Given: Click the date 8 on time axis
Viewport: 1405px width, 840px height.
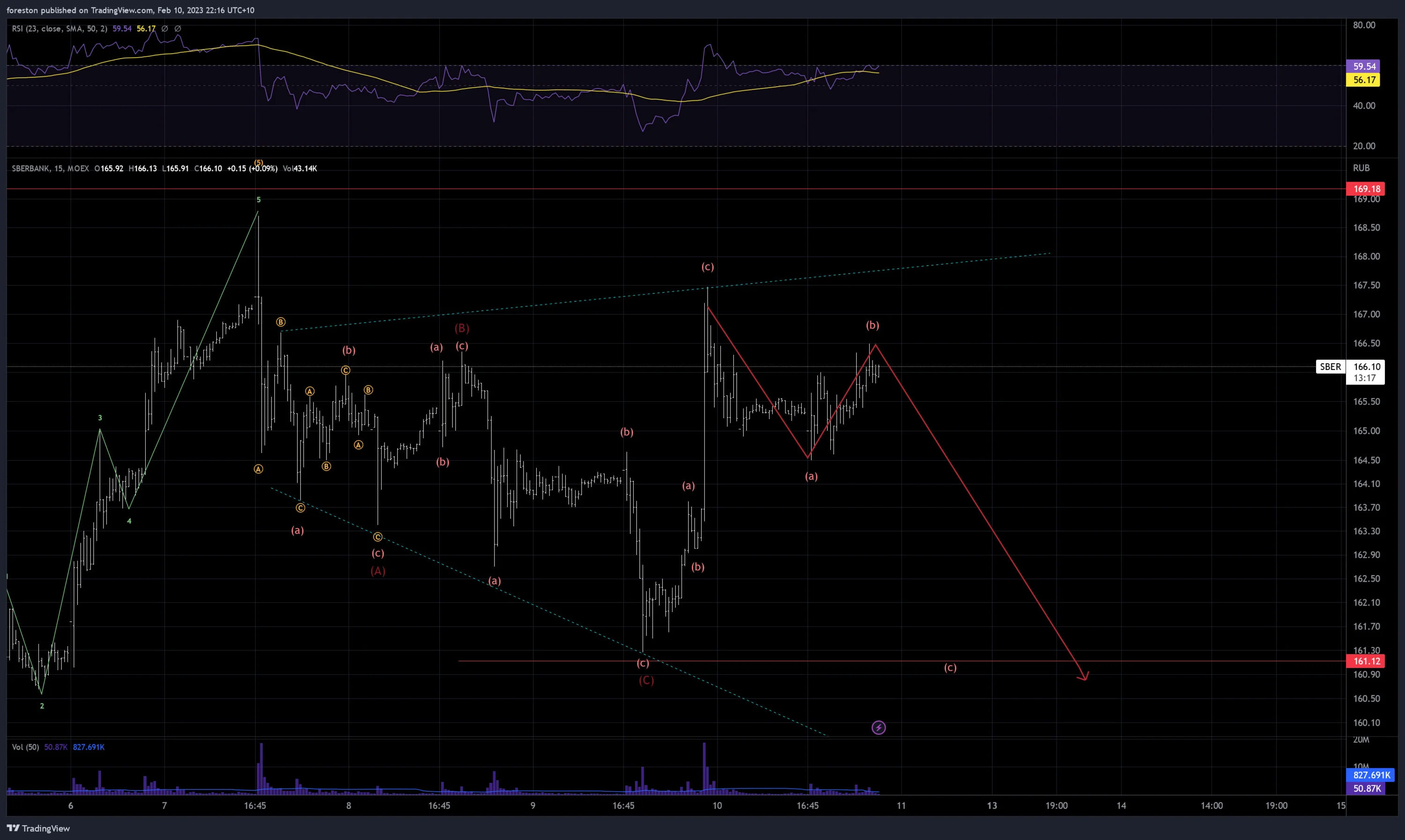Looking at the screenshot, I should coord(349,805).
